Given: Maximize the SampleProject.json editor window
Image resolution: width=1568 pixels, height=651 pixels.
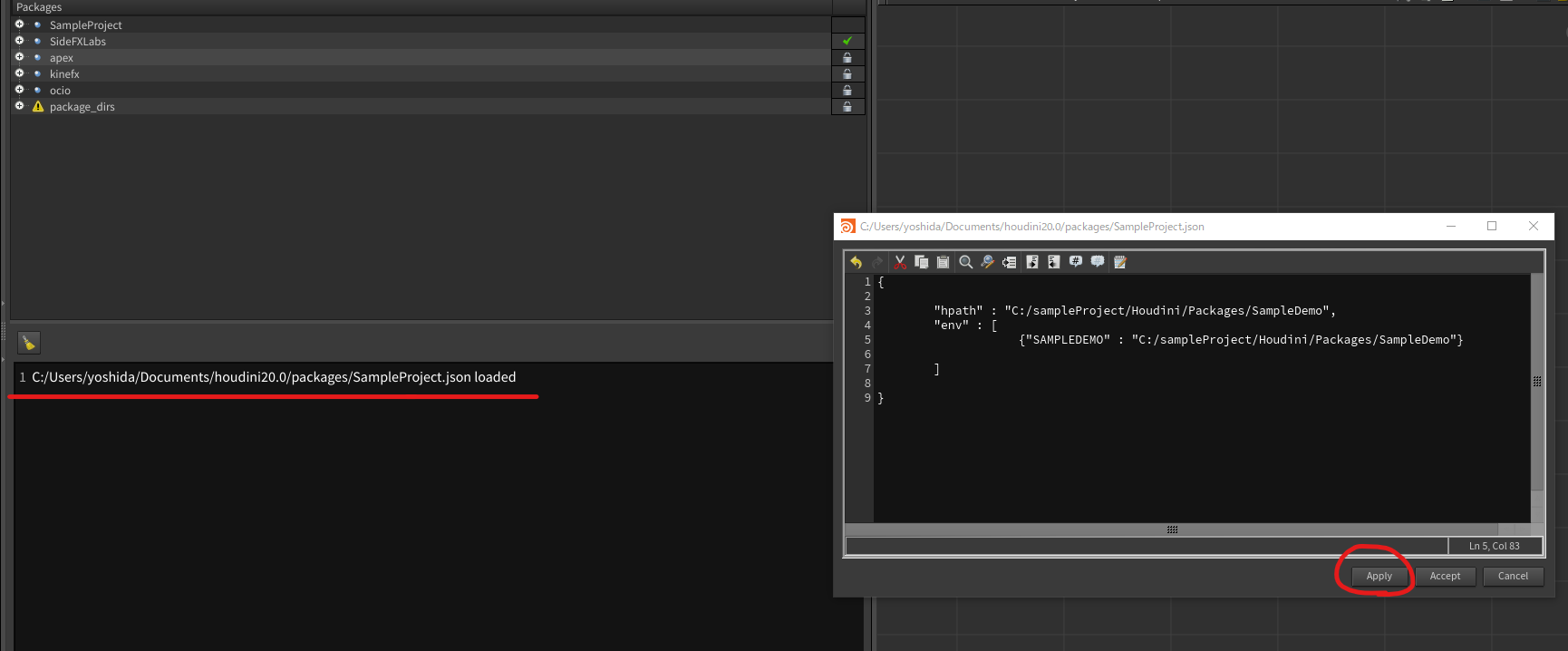Looking at the screenshot, I should [x=1492, y=226].
